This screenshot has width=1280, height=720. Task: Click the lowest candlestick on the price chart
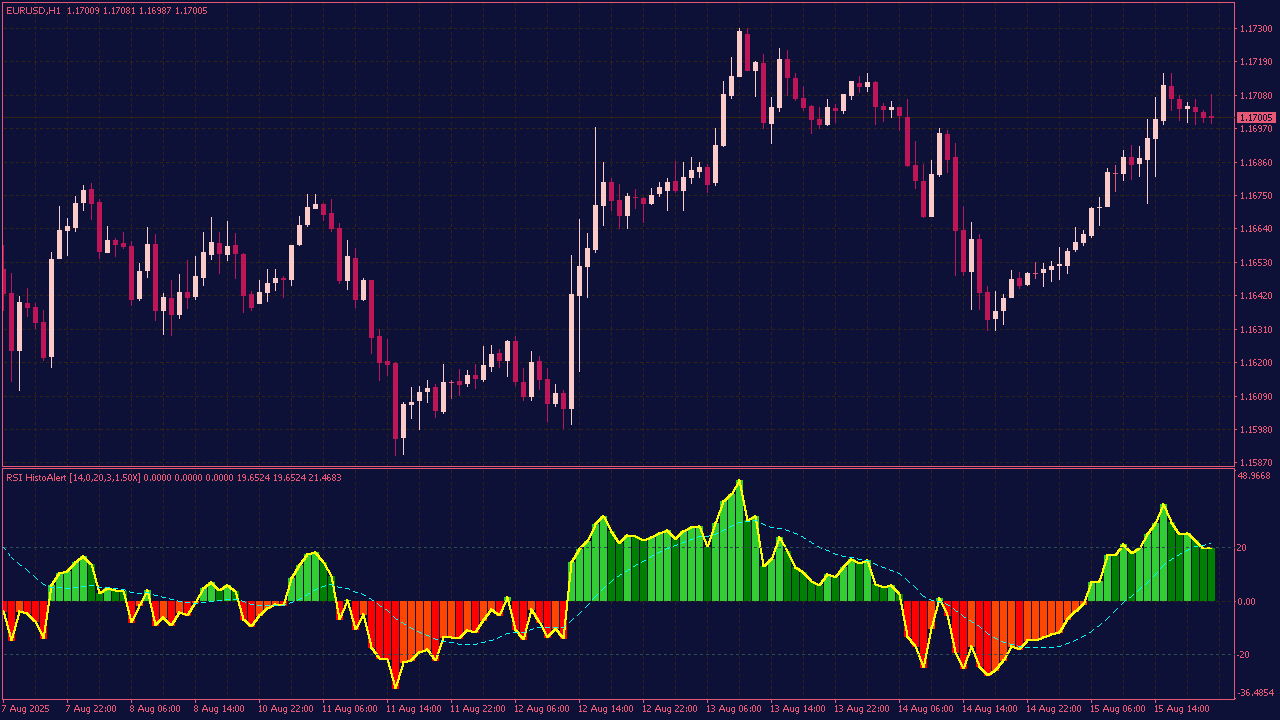(402, 422)
